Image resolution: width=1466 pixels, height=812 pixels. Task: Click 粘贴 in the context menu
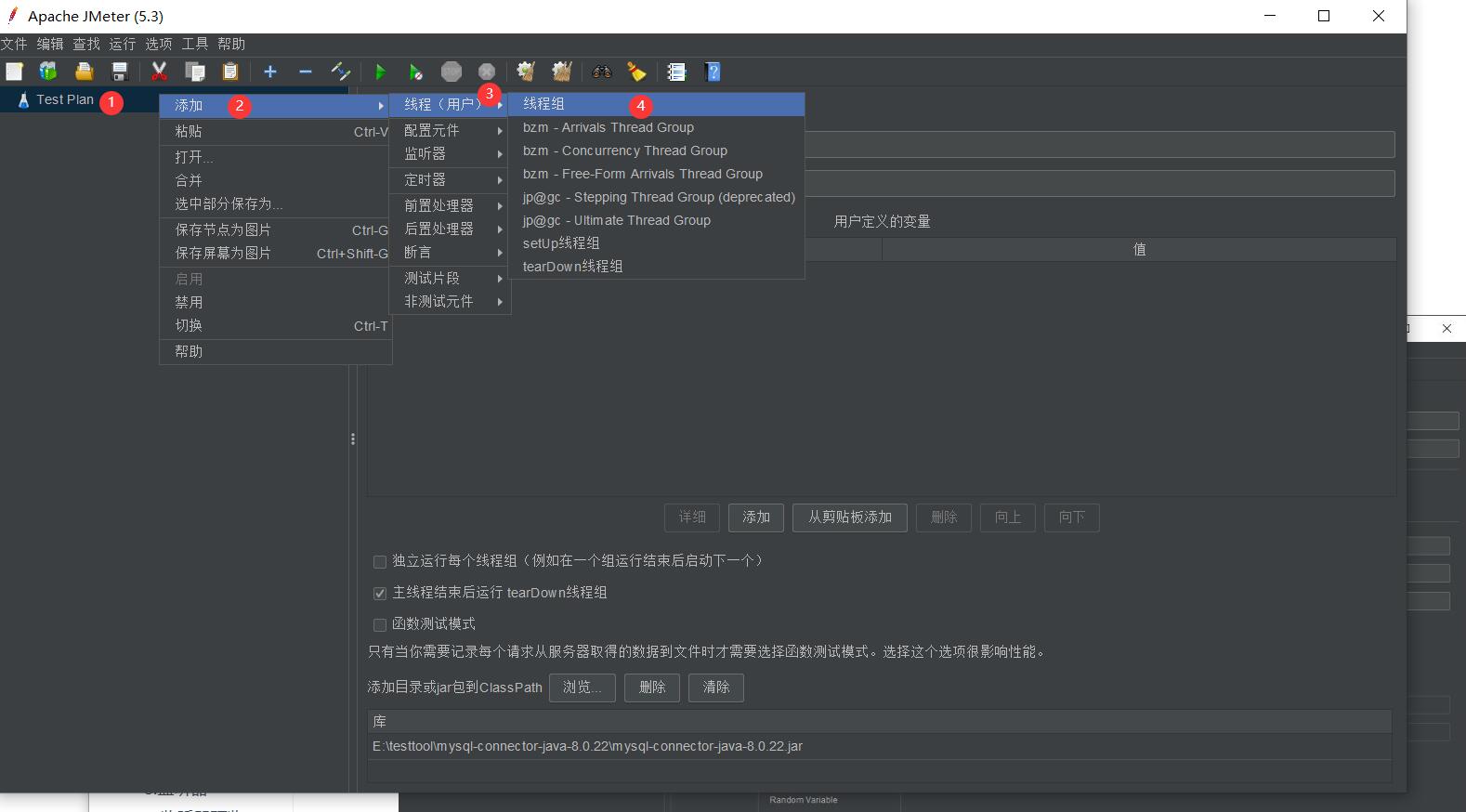(276, 132)
